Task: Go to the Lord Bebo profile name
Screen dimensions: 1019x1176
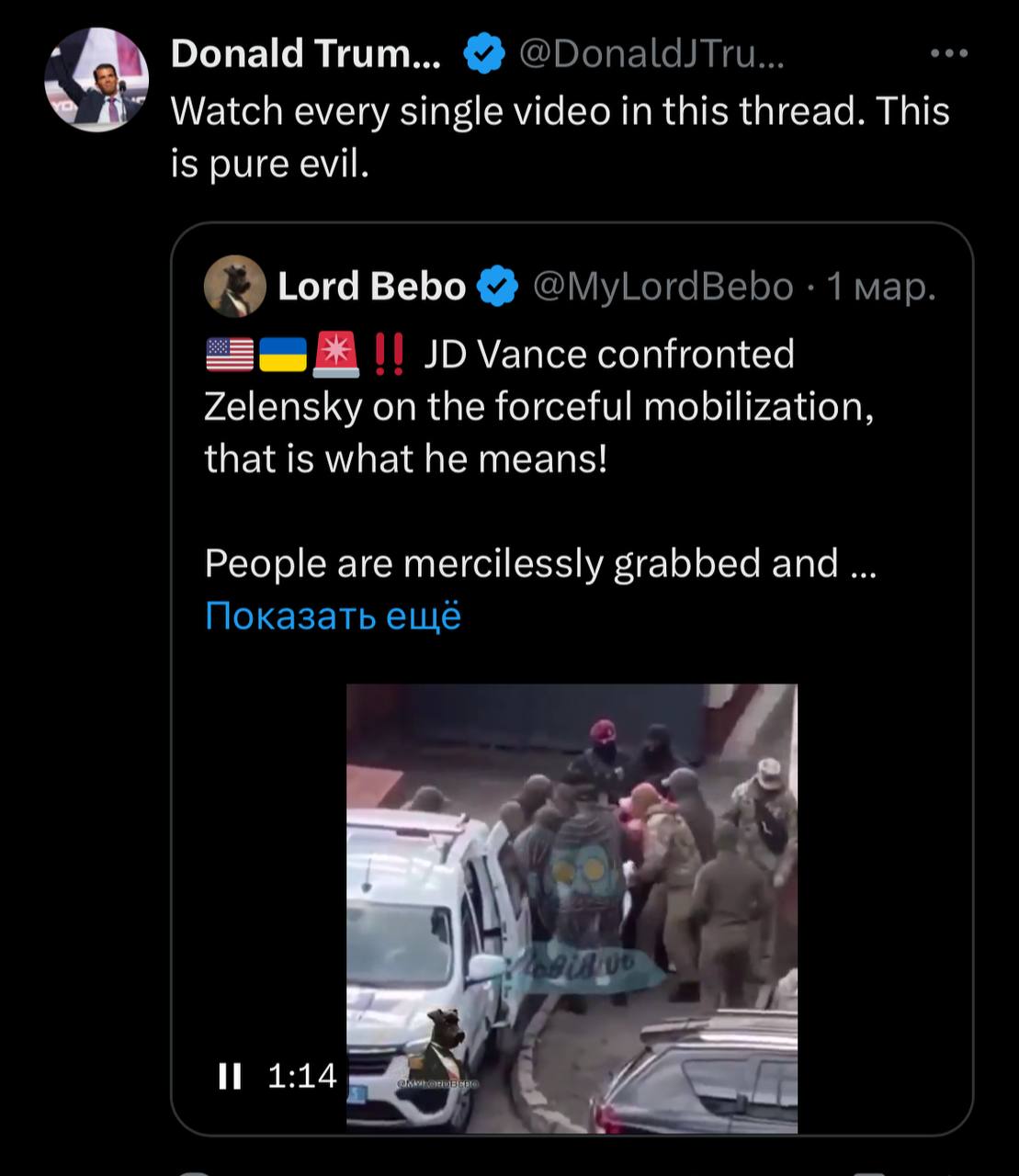Action: click(371, 287)
